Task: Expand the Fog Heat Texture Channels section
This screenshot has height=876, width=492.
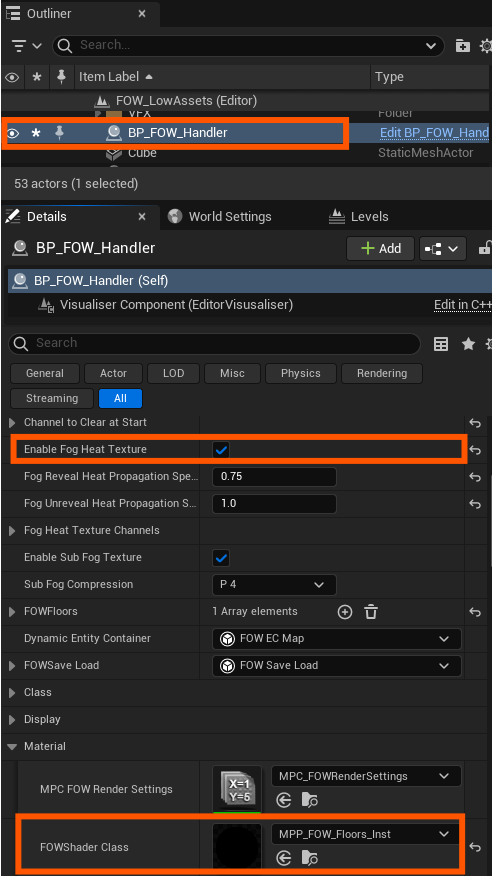Action: click(x=12, y=531)
